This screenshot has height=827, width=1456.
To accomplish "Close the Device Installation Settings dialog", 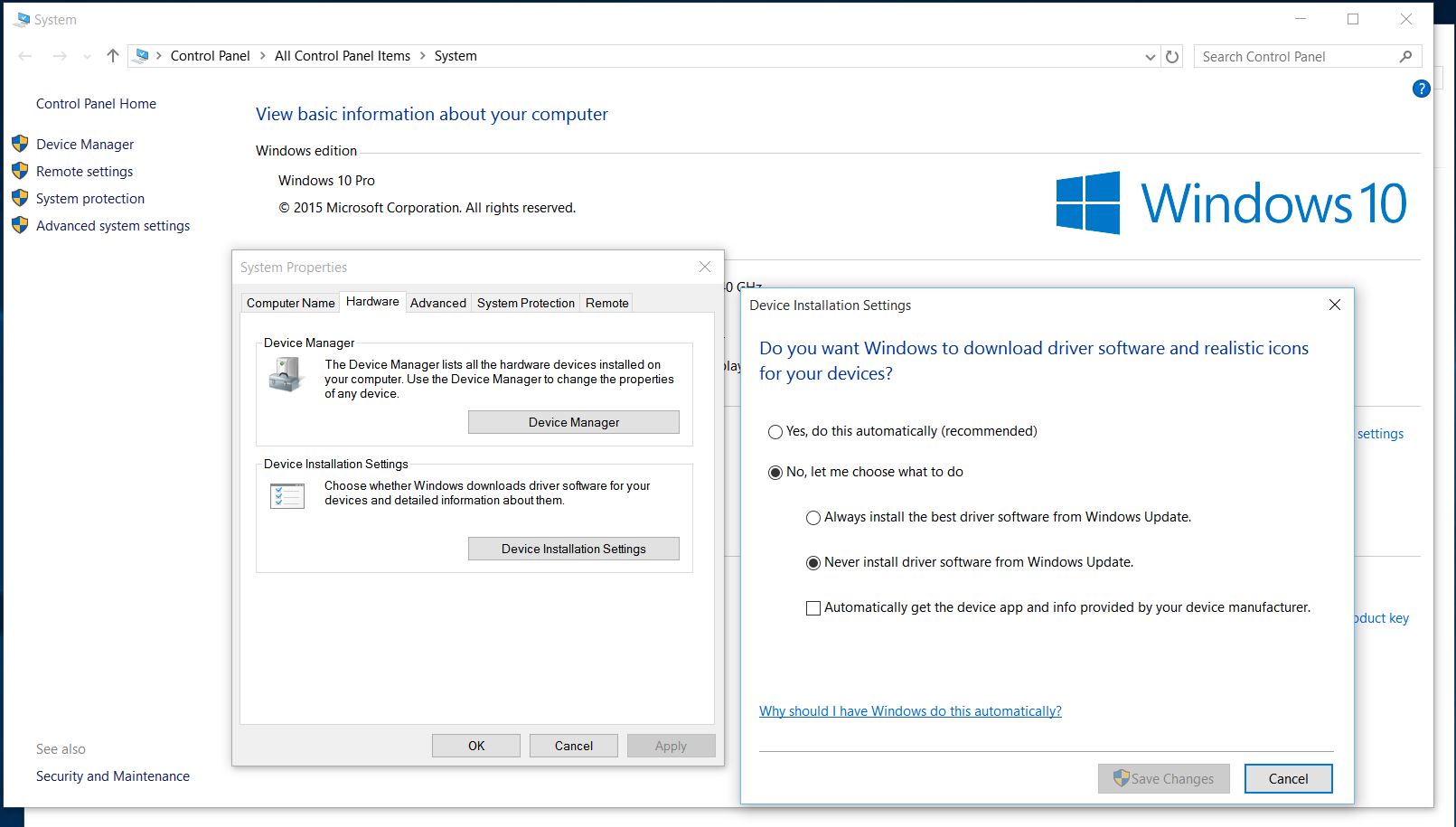I will [x=1334, y=305].
